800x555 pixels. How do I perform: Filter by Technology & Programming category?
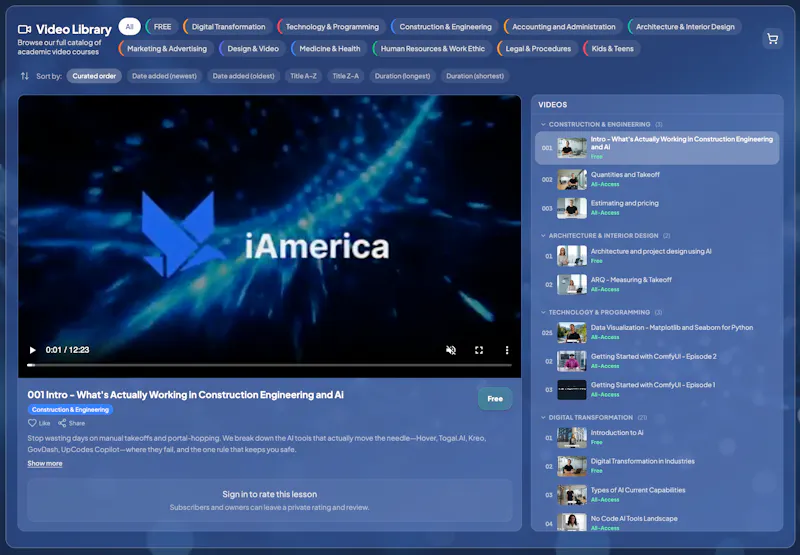332,27
